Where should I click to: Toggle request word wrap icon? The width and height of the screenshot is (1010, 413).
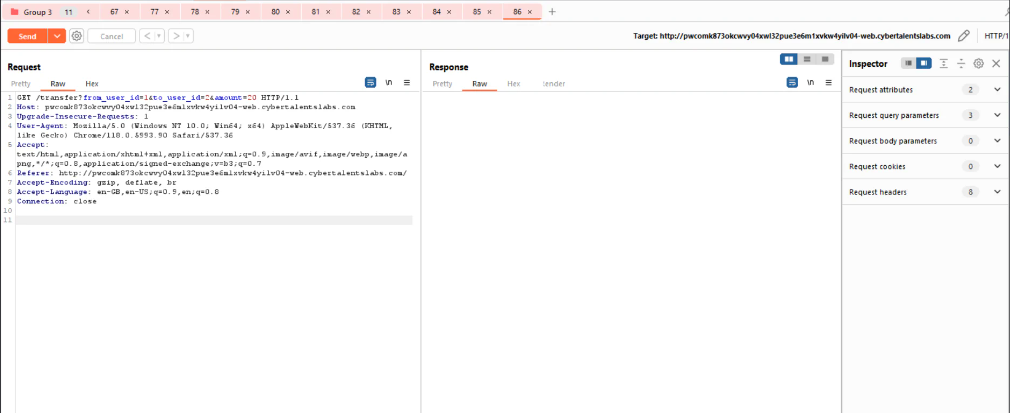[x=371, y=83]
